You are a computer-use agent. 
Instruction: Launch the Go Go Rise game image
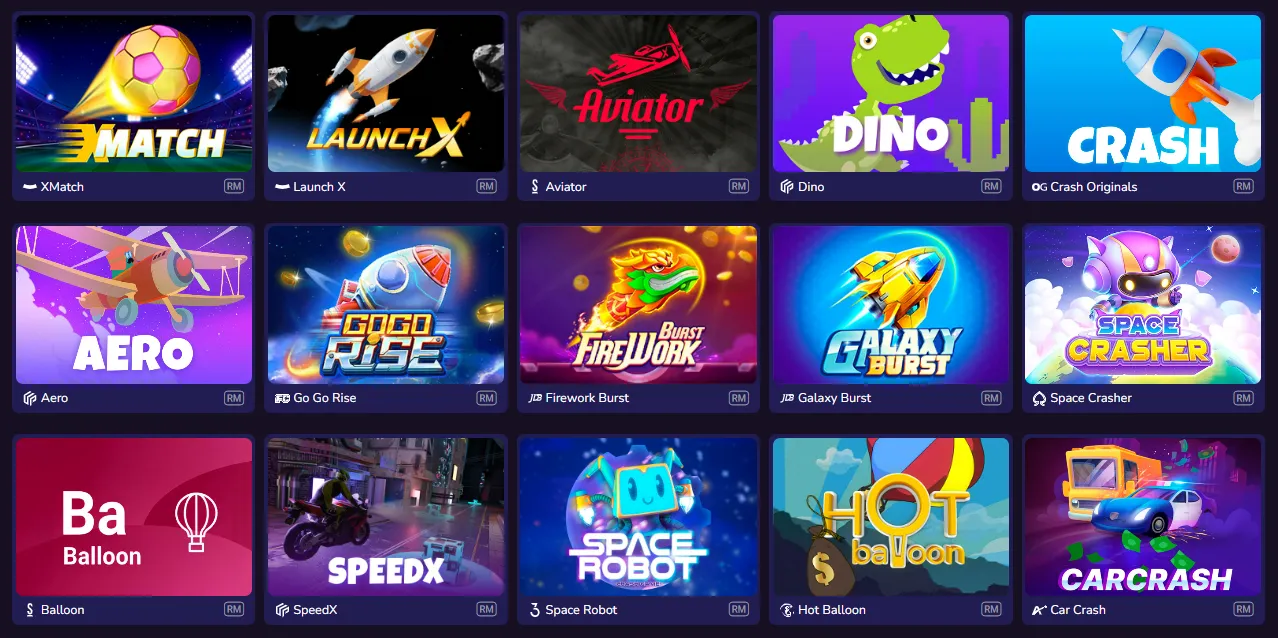[386, 305]
